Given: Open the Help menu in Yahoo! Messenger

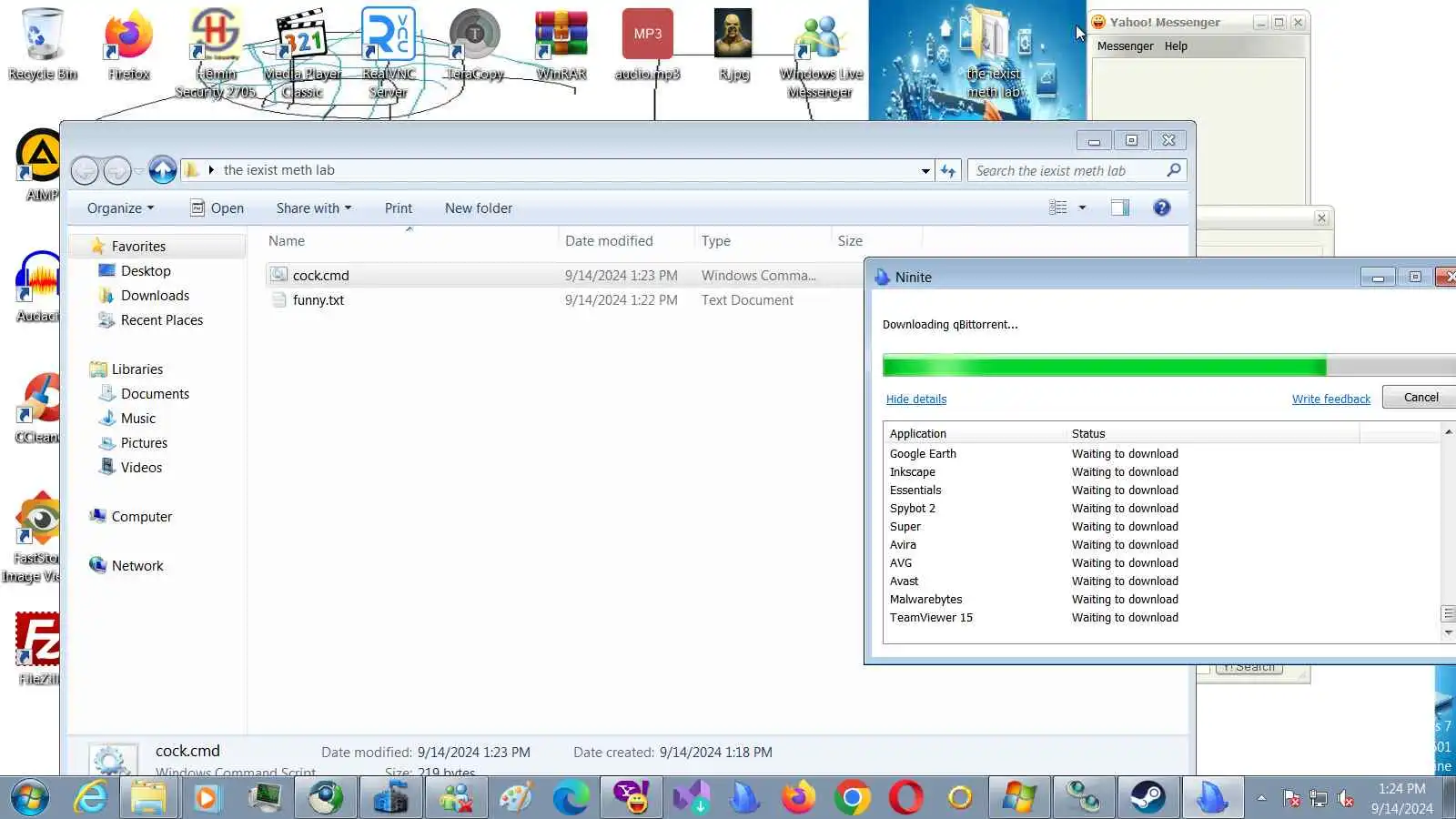Looking at the screenshot, I should tap(1176, 45).
